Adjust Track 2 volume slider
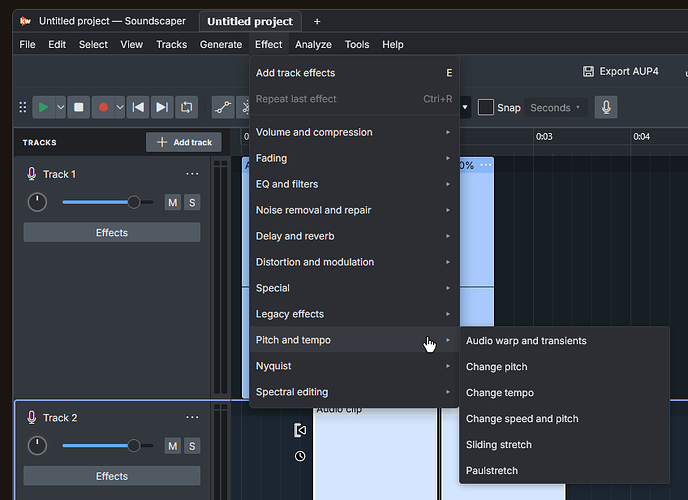Screen dimensions: 688x500 pyautogui.click(x=108, y=446)
